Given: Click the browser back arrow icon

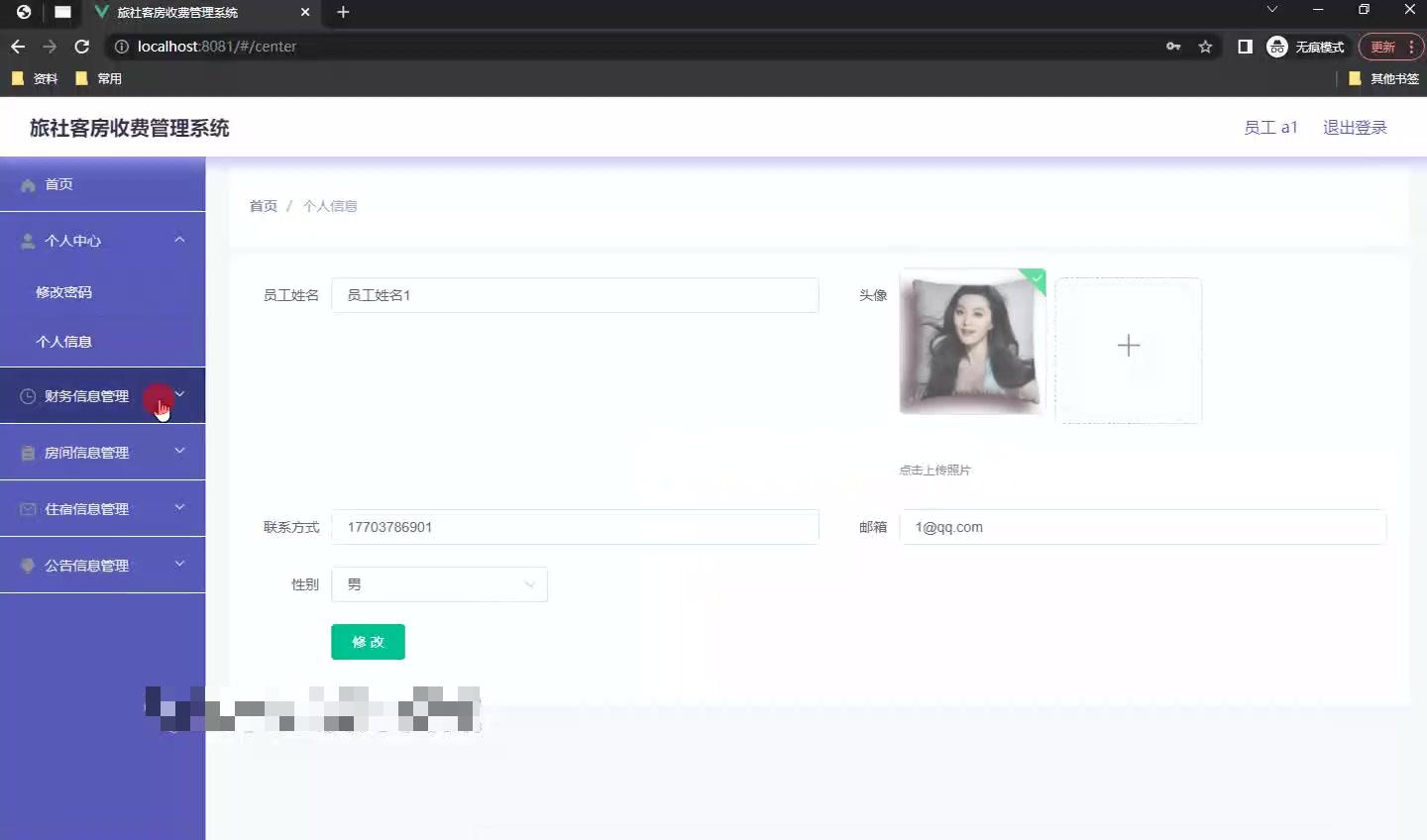Looking at the screenshot, I should (17, 46).
